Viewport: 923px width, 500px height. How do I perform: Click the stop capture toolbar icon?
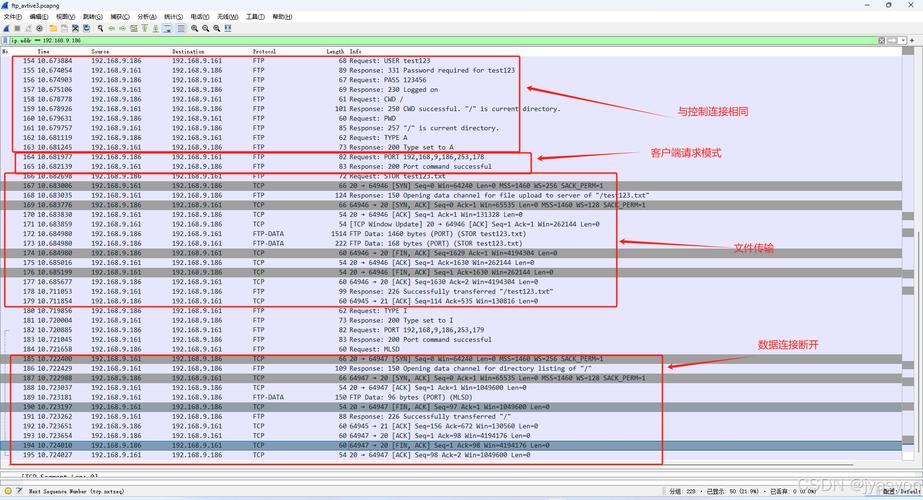pyautogui.click(x=15, y=28)
